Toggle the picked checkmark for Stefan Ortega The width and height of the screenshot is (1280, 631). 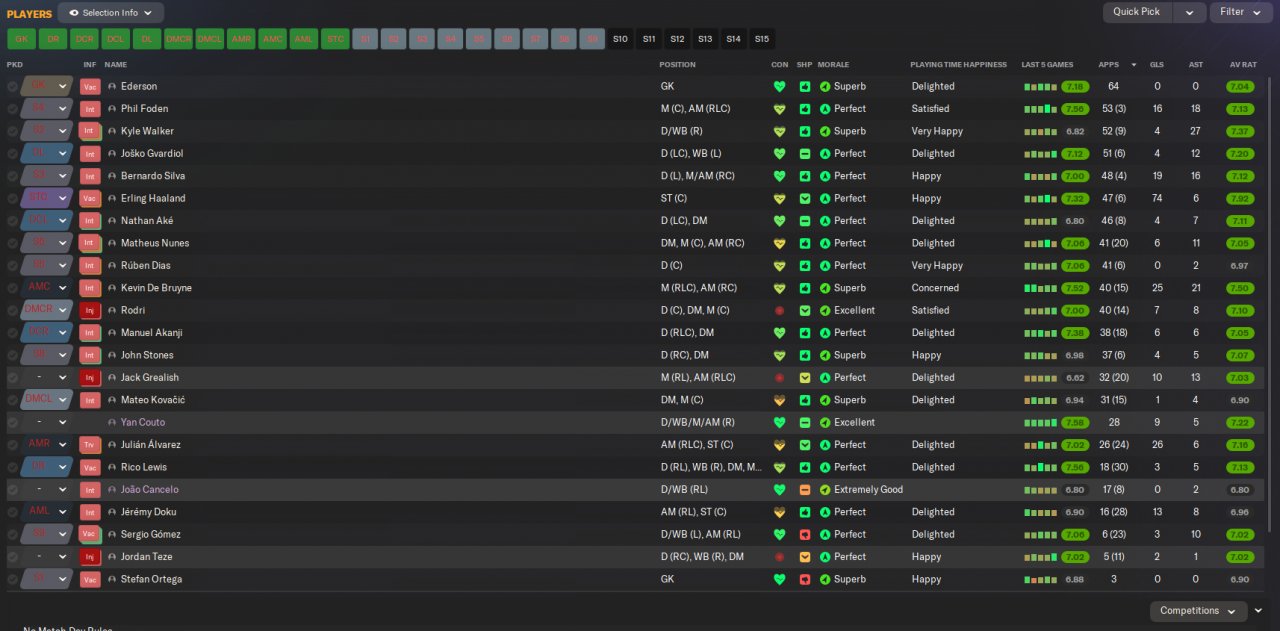(x=12, y=579)
